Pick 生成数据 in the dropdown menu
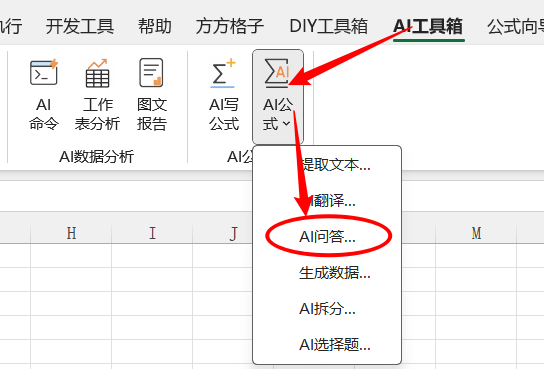The width and height of the screenshot is (544, 369). 328,273
